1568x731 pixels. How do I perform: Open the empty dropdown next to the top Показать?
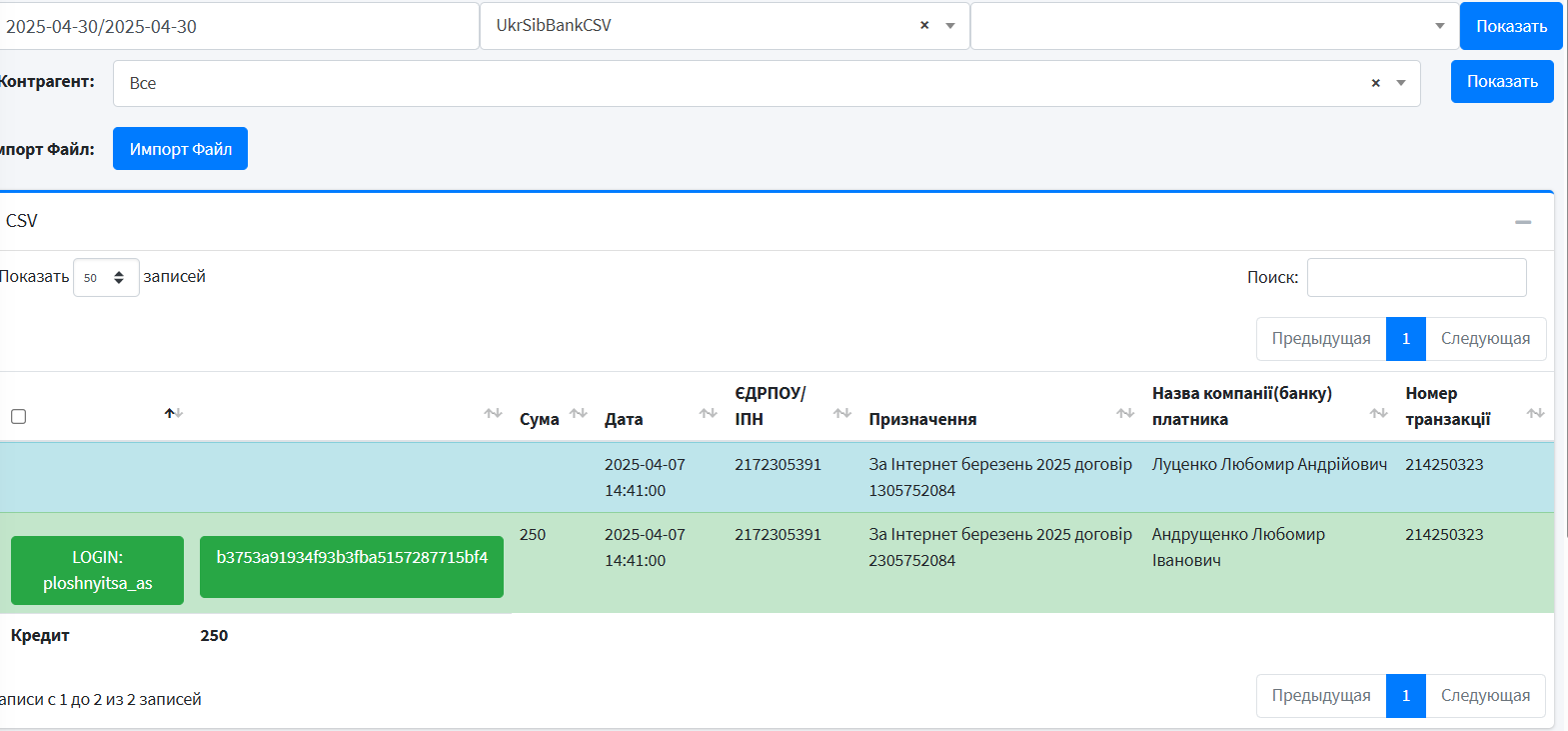coord(1439,26)
